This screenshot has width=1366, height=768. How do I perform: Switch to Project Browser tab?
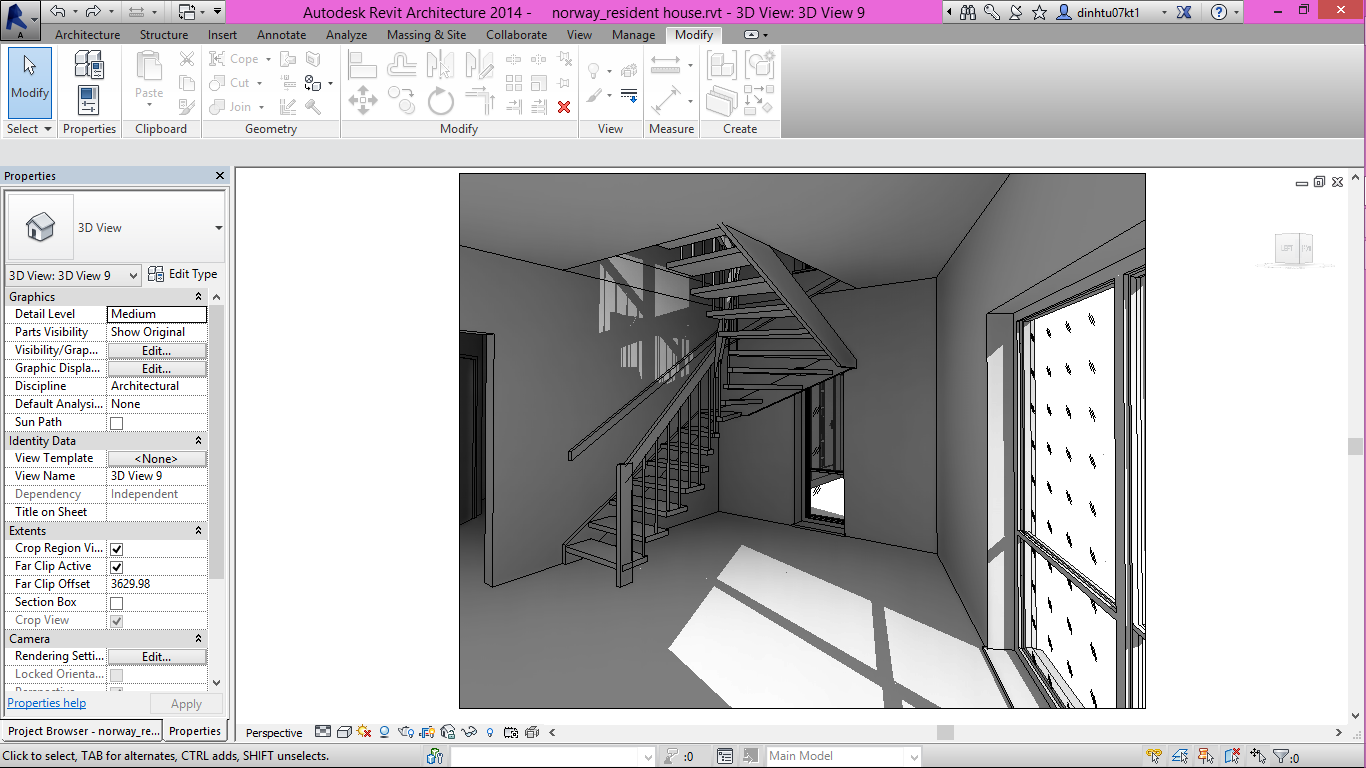(84, 731)
